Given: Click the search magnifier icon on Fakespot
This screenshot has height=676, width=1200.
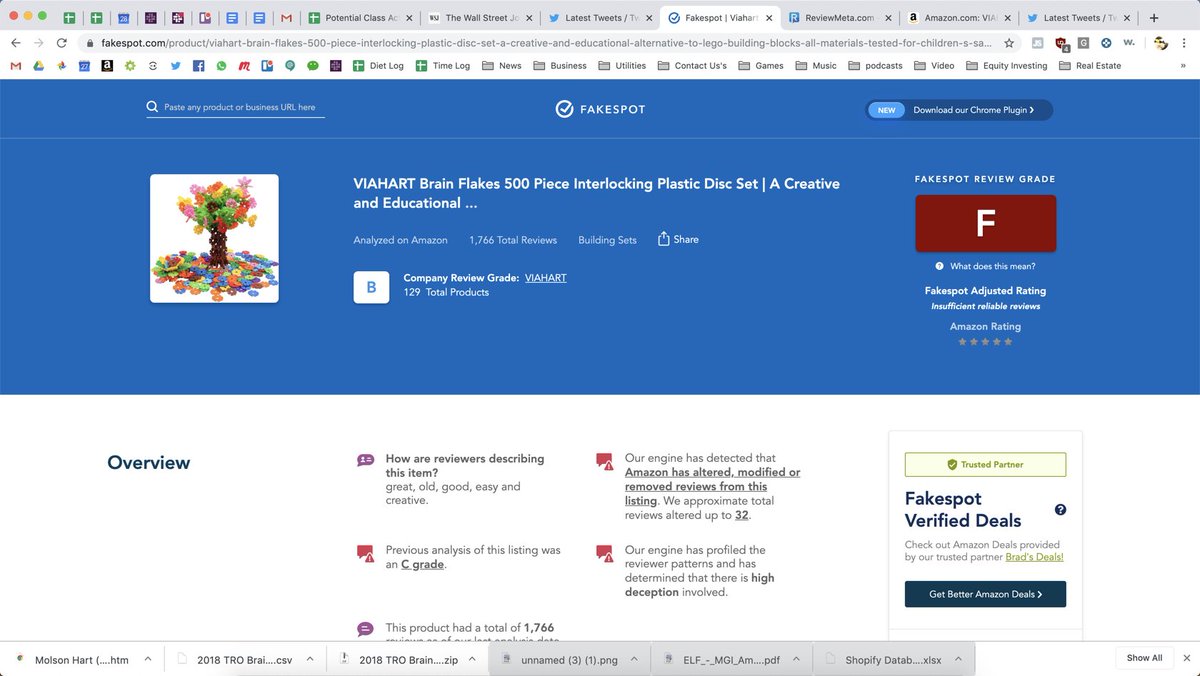Looking at the screenshot, I should click(x=152, y=107).
